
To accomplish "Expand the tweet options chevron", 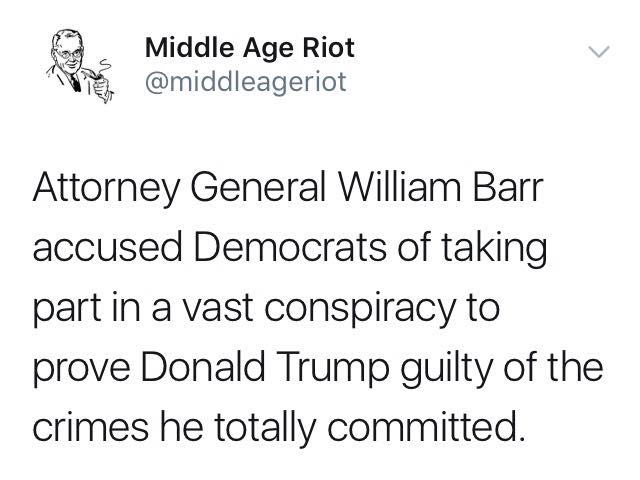I will coord(599,52).
